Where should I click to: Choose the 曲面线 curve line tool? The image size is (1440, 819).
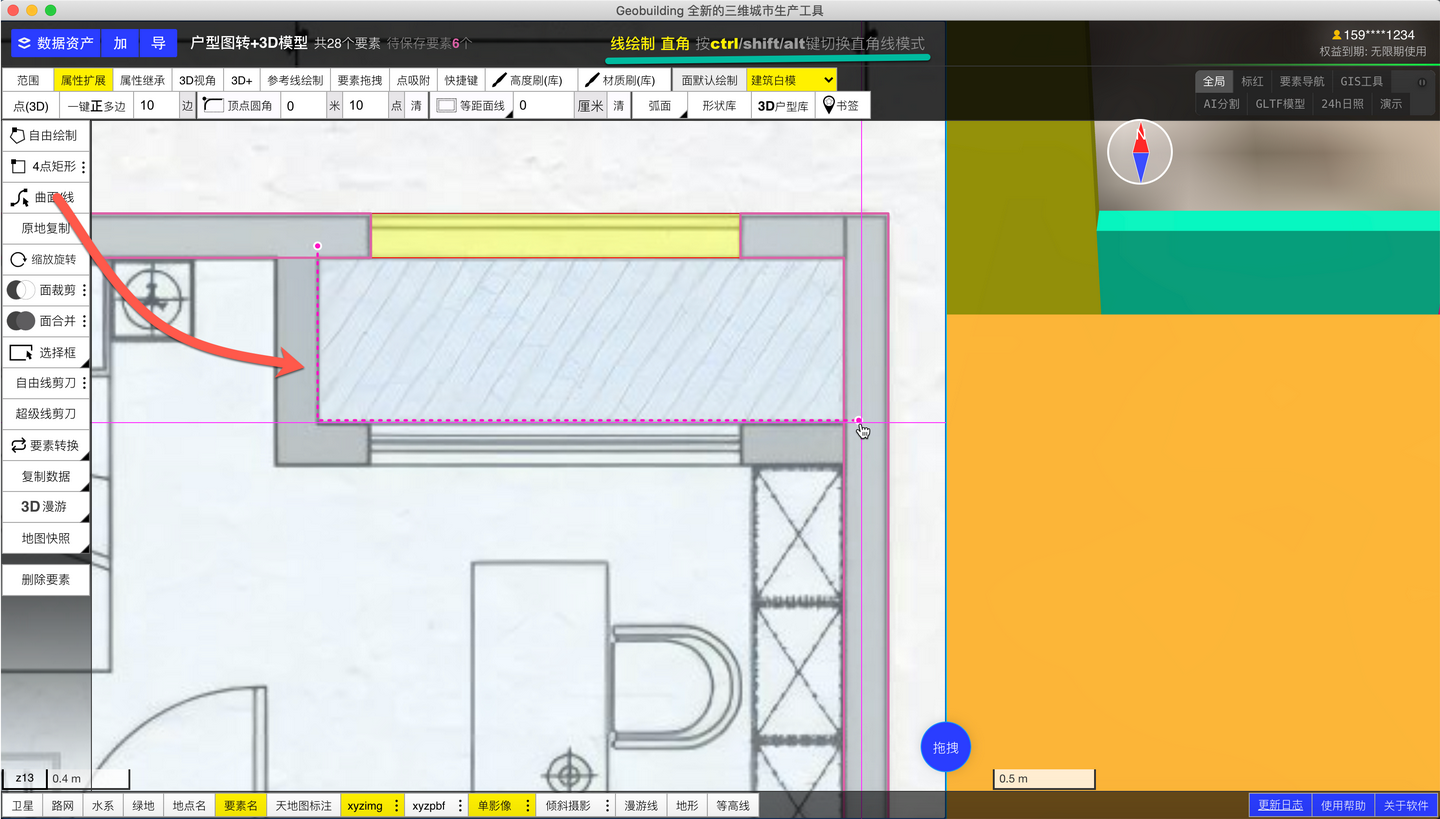[45, 198]
